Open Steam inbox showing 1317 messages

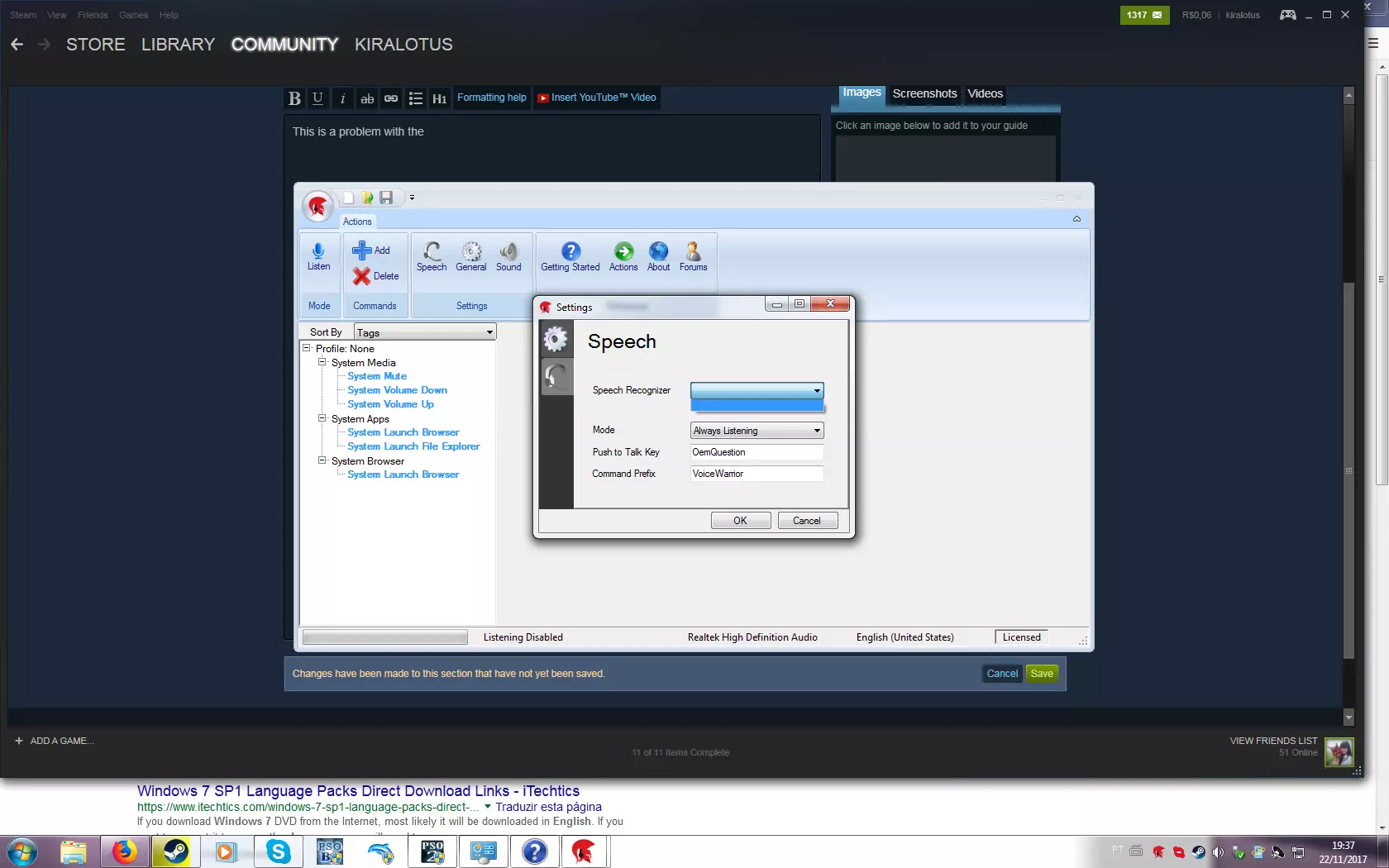[1144, 15]
